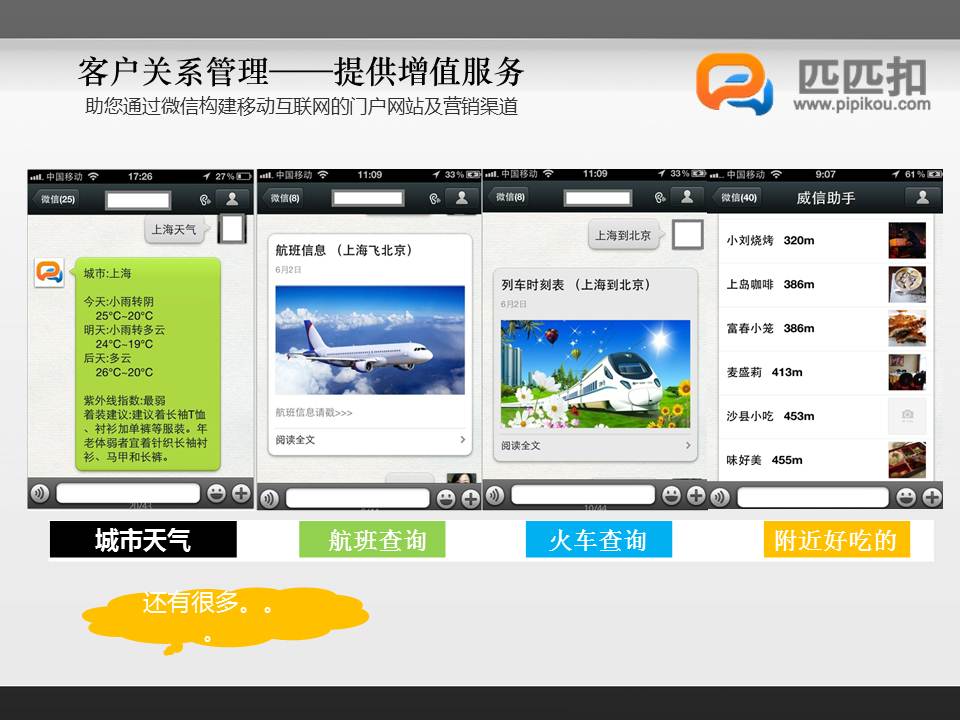Image resolution: width=960 pixels, height=720 pixels.
Task: Open the emoji picker in the 威信助手 chat
Action: (907, 497)
